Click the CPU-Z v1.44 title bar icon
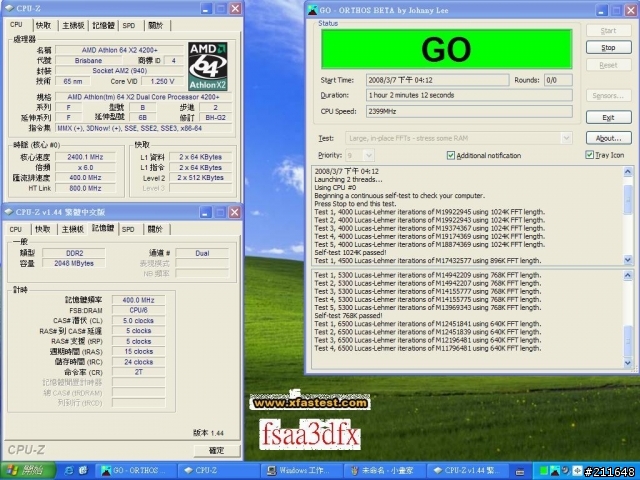This screenshot has height=480, width=640. (9, 212)
